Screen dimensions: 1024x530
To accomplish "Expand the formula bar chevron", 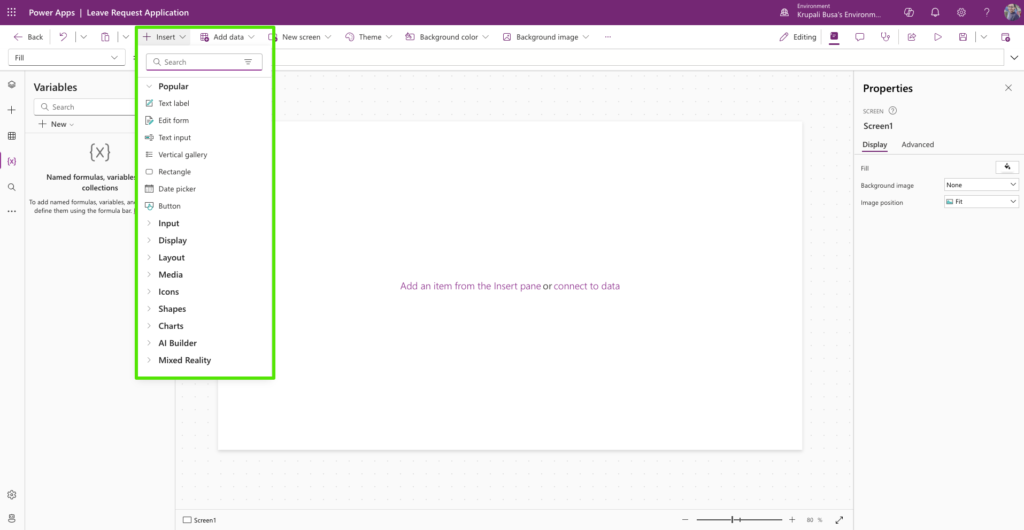I will click(x=1014, y=57).
